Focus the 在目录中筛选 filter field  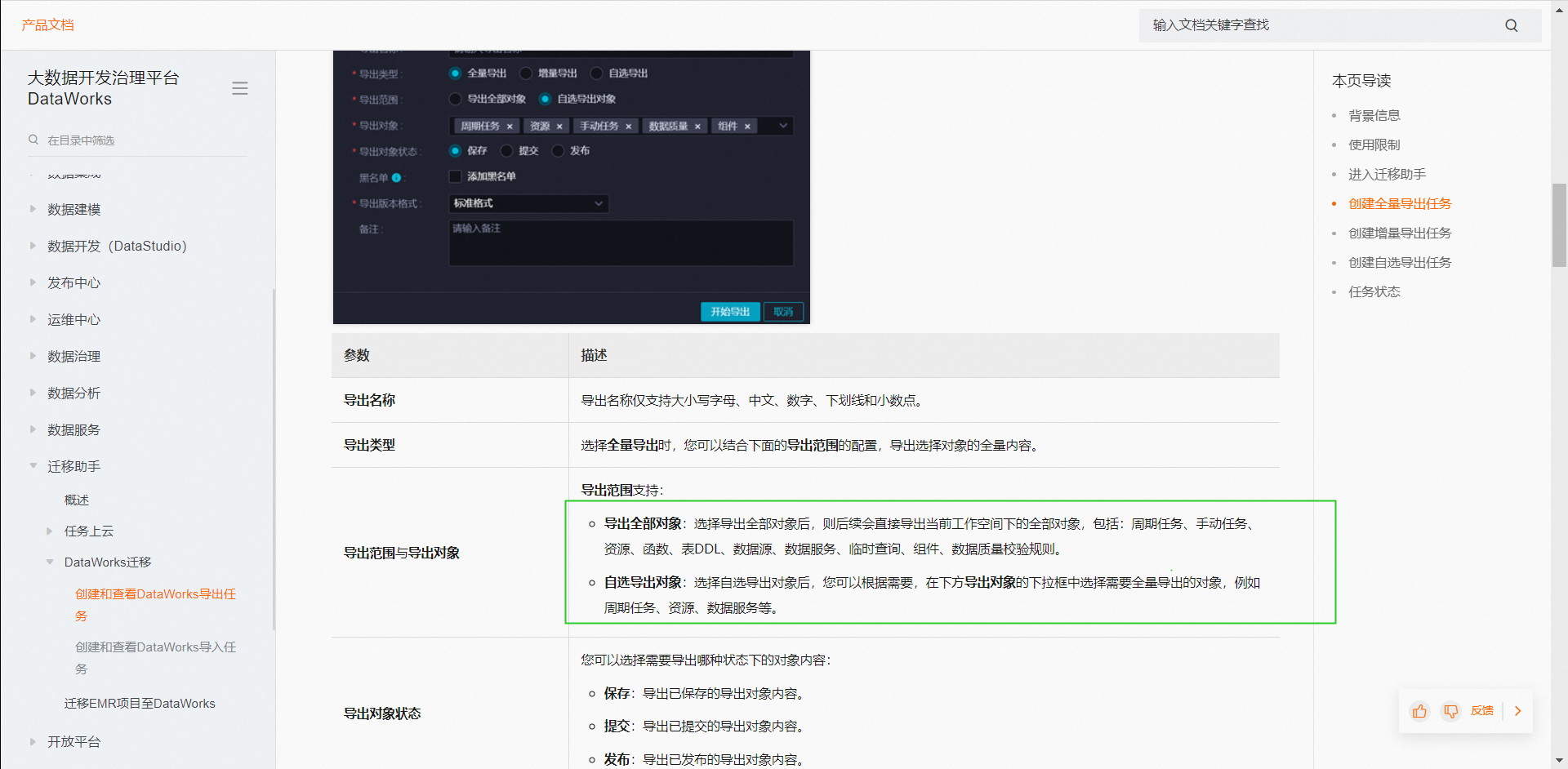pyautogui.click(x=137, y=140)
